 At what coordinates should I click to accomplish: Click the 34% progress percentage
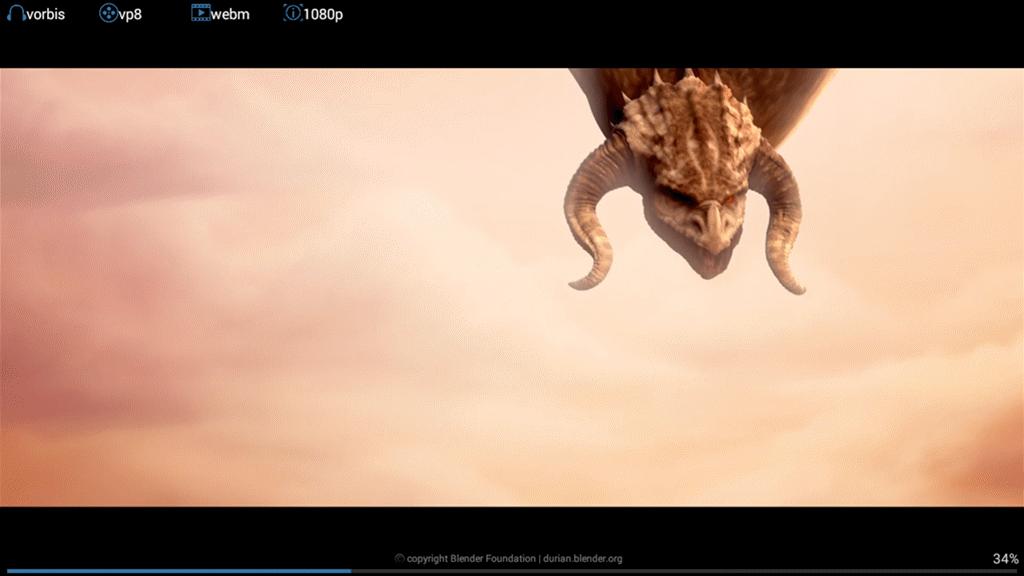[1005, 559]
